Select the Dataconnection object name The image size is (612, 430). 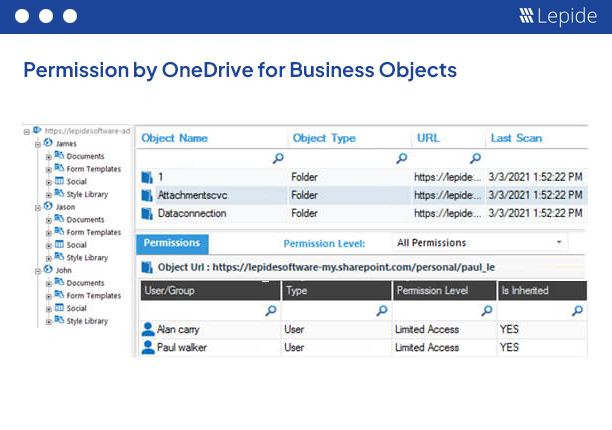tap(192, 213)
